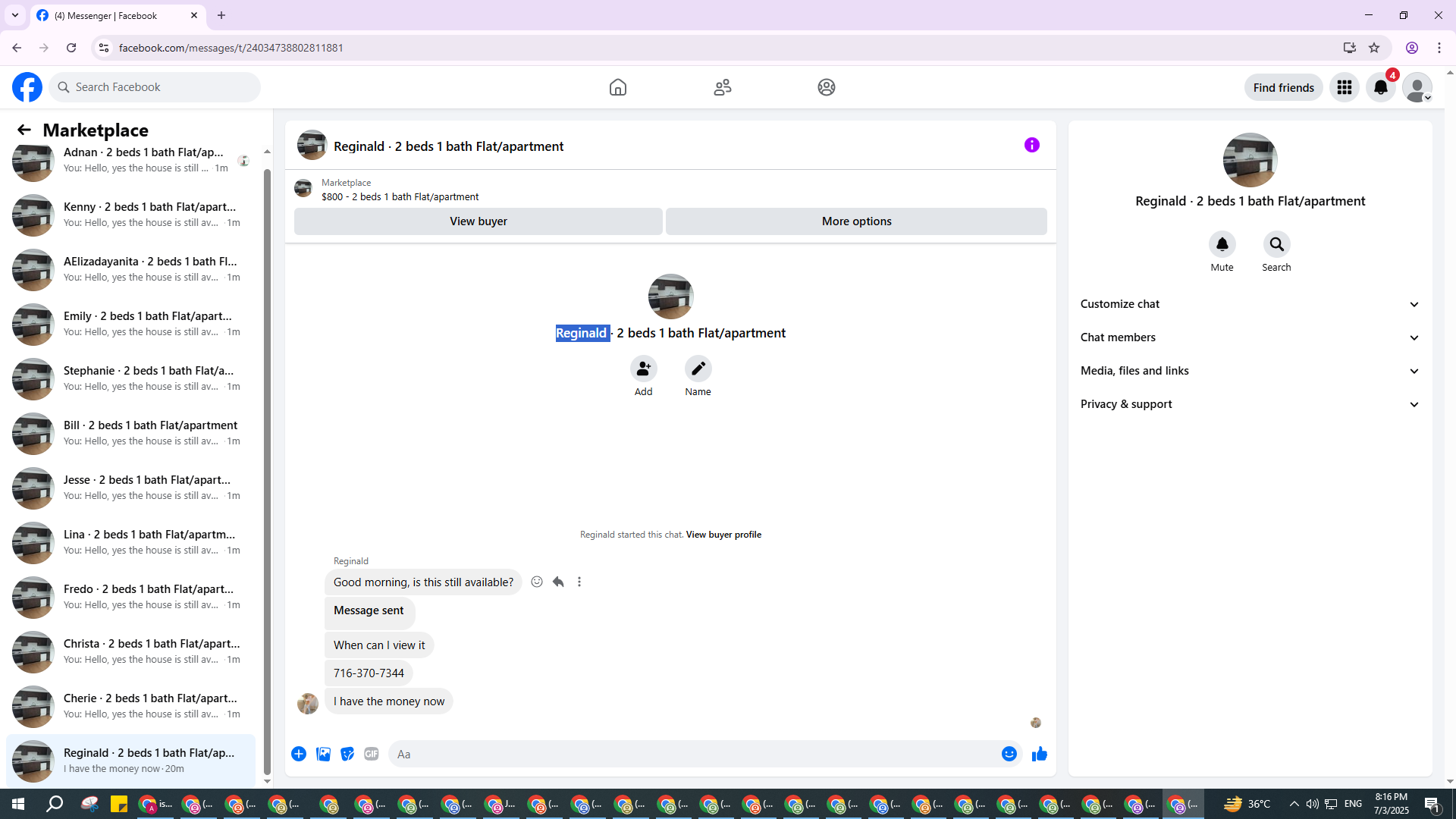Click reply arrow on first message
The width and height of the screenshot is (1456, 819).
(x=558, y=582)
